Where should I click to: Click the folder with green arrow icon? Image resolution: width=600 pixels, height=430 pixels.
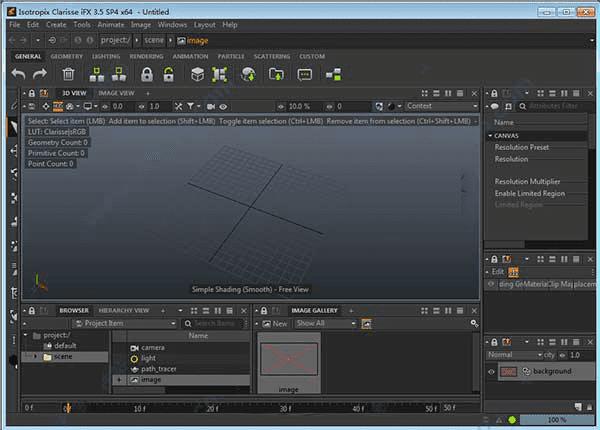tap(276, 74)
